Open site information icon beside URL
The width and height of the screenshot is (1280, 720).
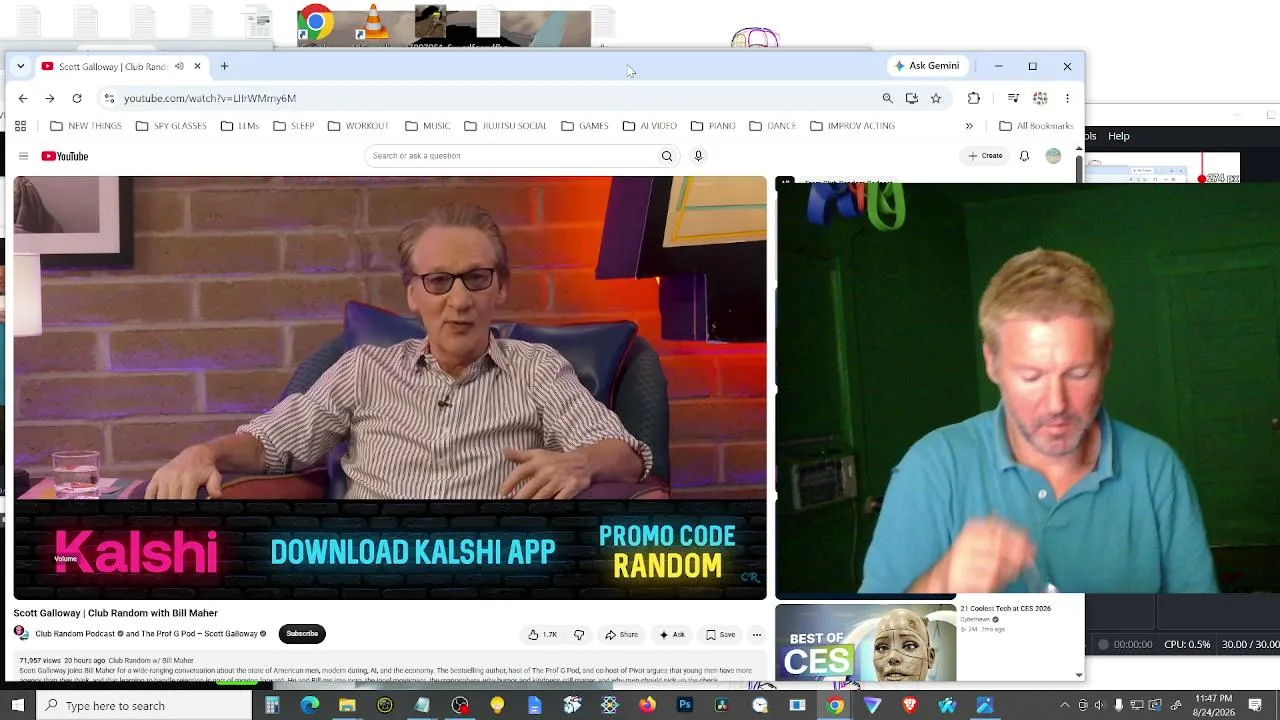109,98
